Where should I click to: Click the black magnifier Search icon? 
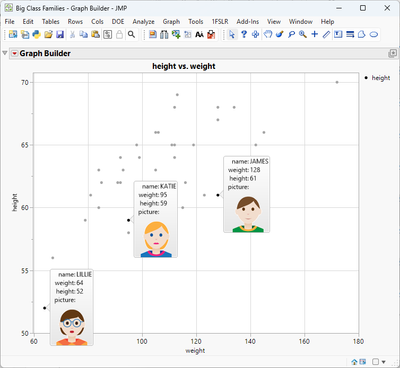(x=131, y=34)
